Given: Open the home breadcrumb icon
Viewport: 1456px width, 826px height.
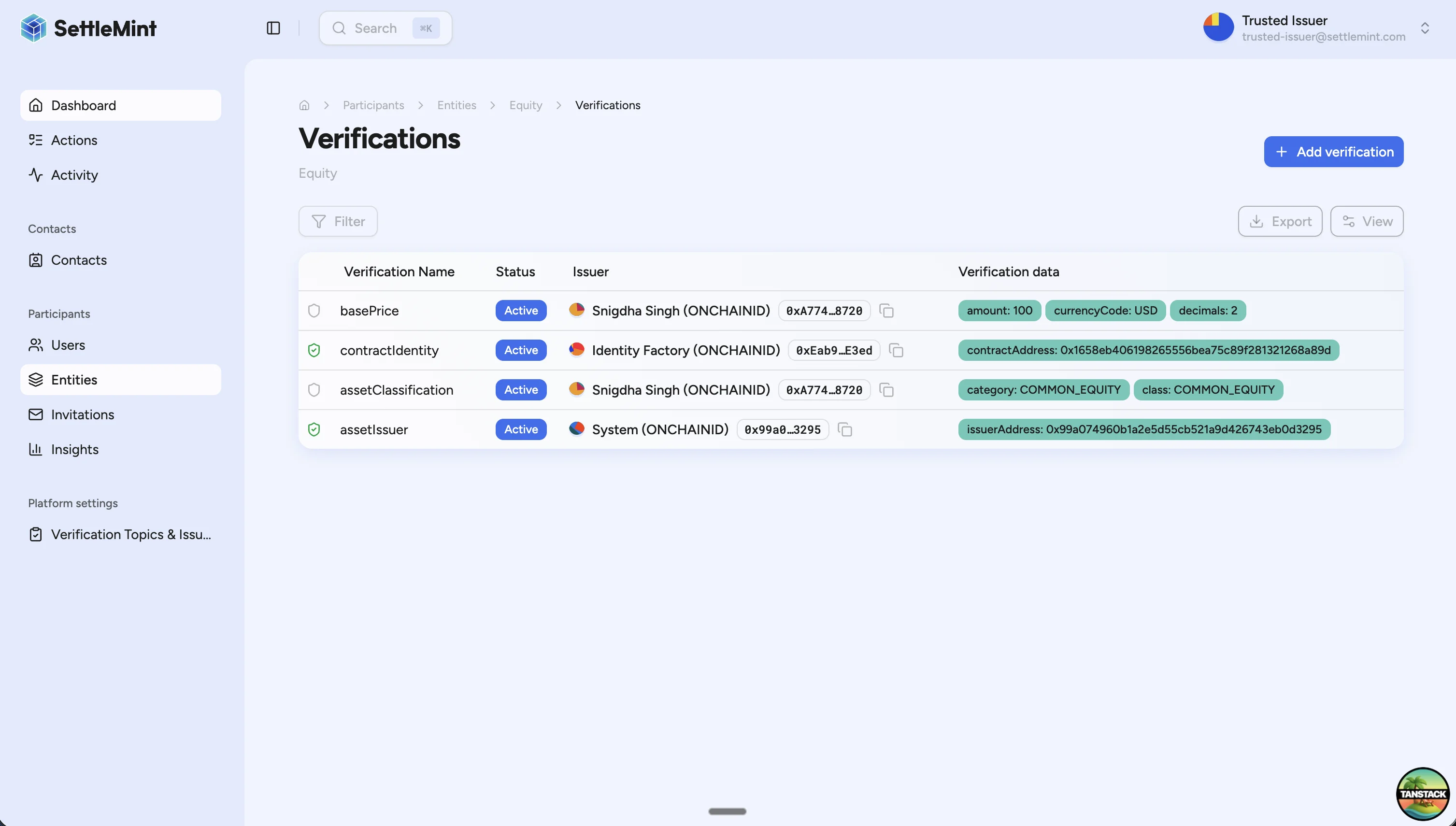Looking at the screenshot, I should click(x=304, y=105).
